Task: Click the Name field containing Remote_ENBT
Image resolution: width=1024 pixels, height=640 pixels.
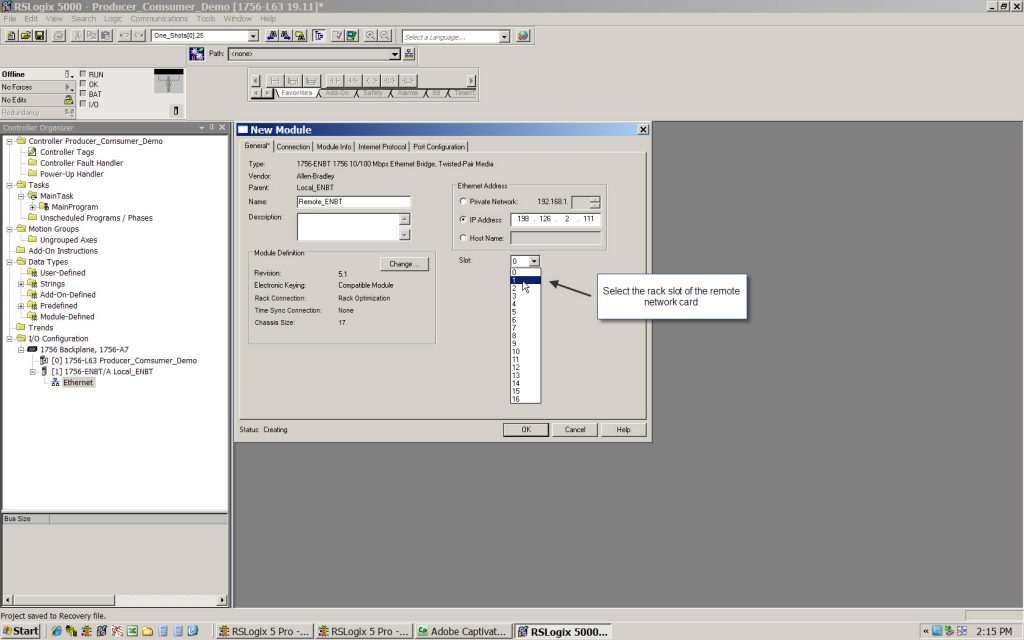Action: 353,202
